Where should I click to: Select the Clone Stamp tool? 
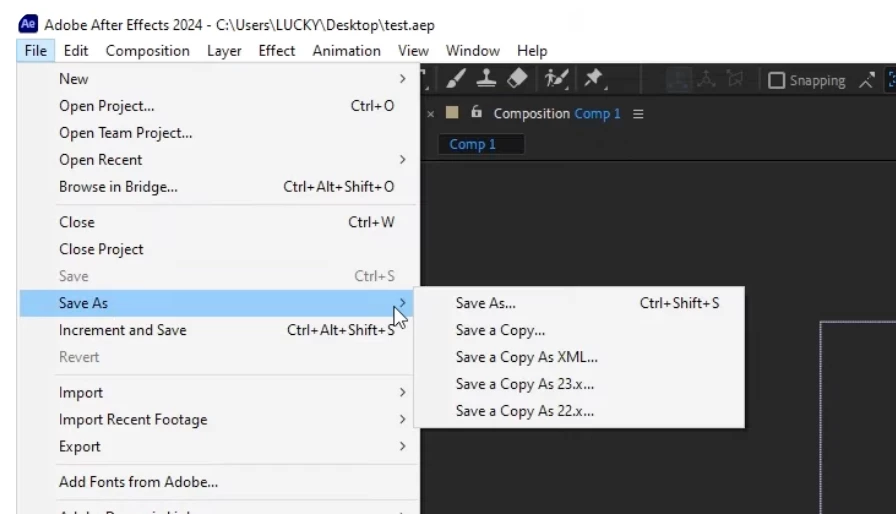tap(486, 78)
